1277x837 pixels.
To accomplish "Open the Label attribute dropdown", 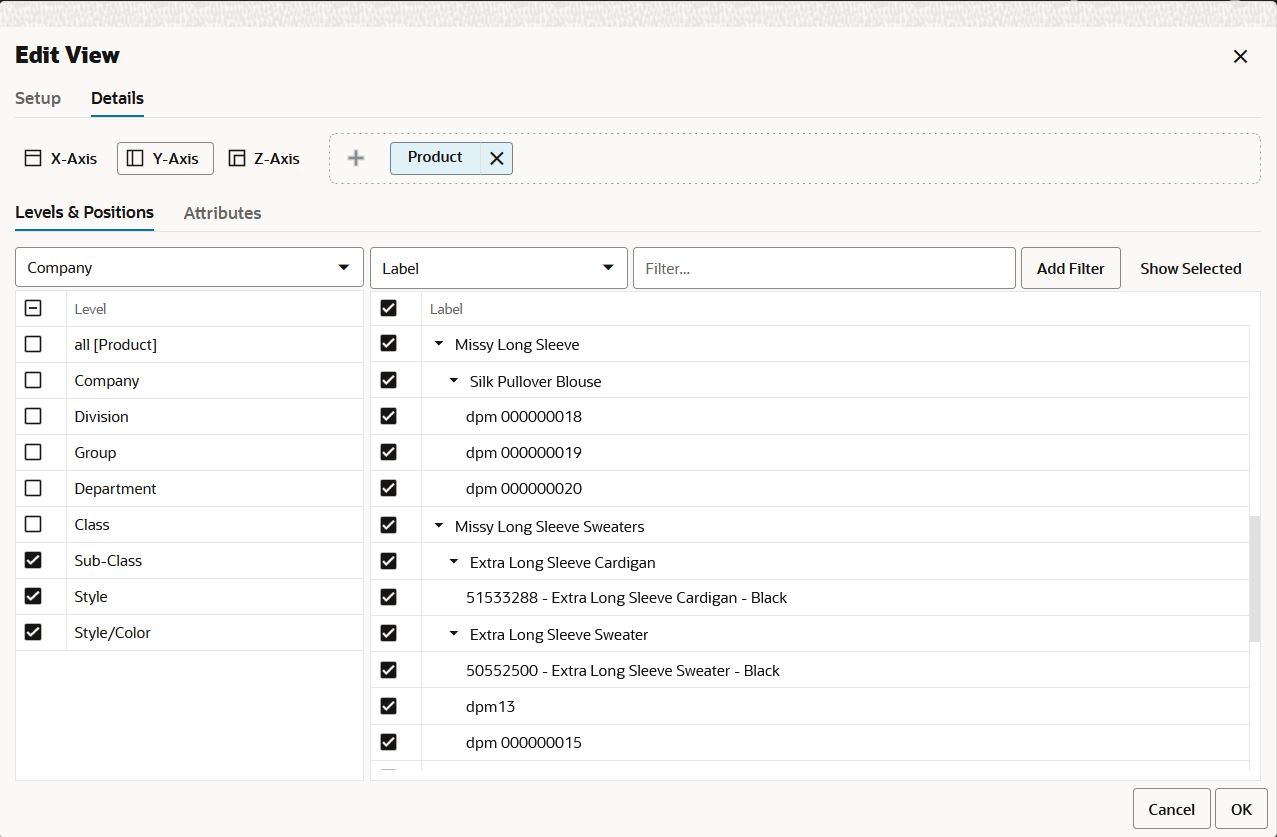I will point(499,268).
